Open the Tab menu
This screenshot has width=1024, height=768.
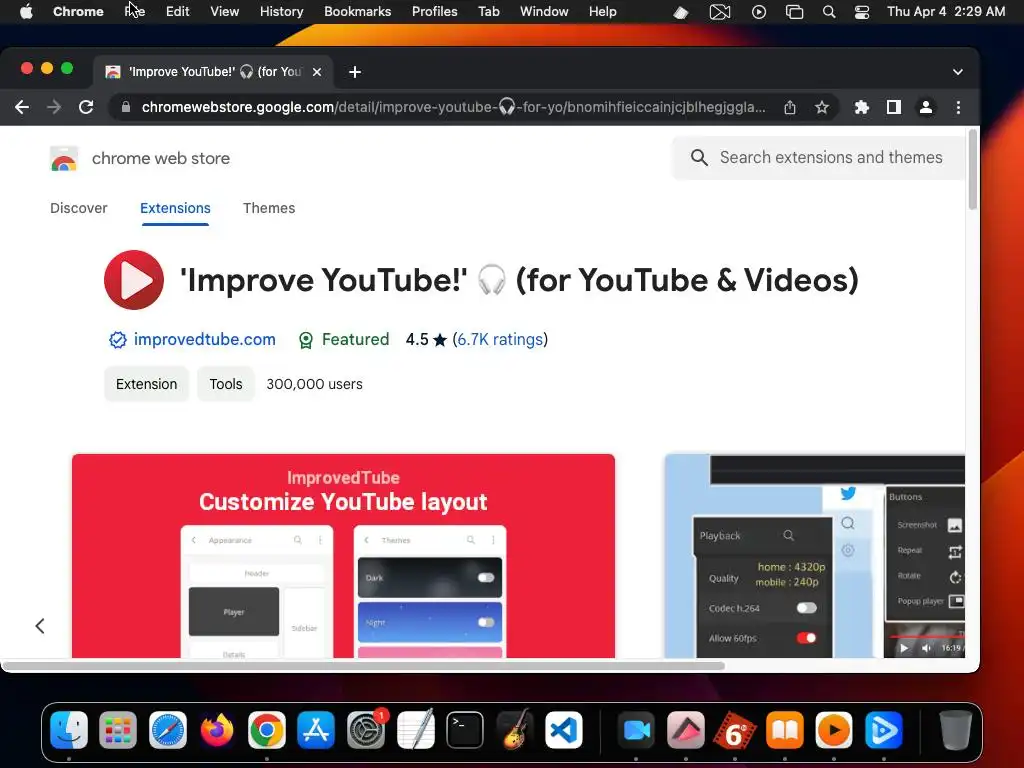pyautogui.click(x=488, y=11)
